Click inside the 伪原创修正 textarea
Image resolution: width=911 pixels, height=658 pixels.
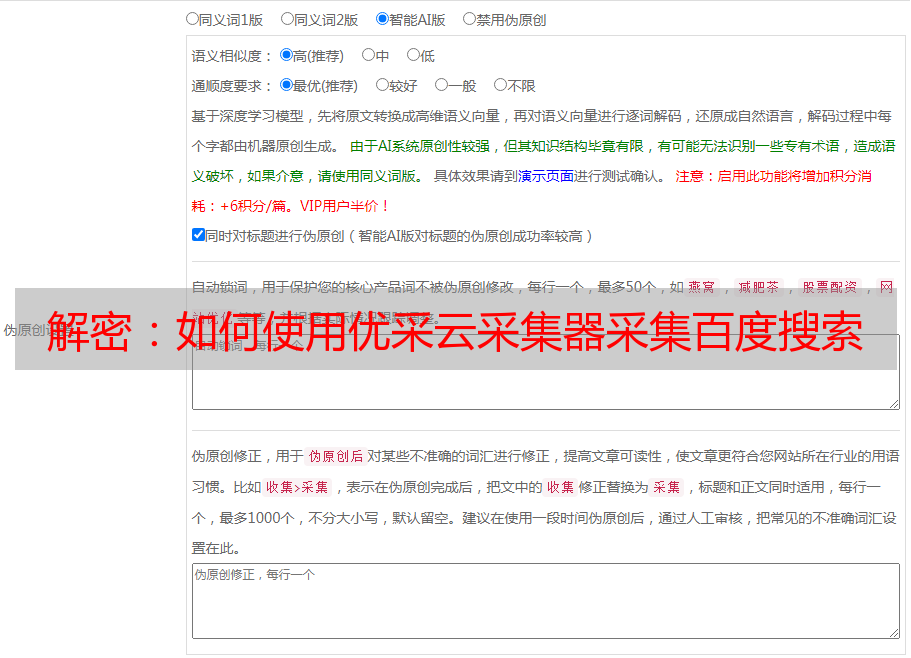(x=546, y=601)
